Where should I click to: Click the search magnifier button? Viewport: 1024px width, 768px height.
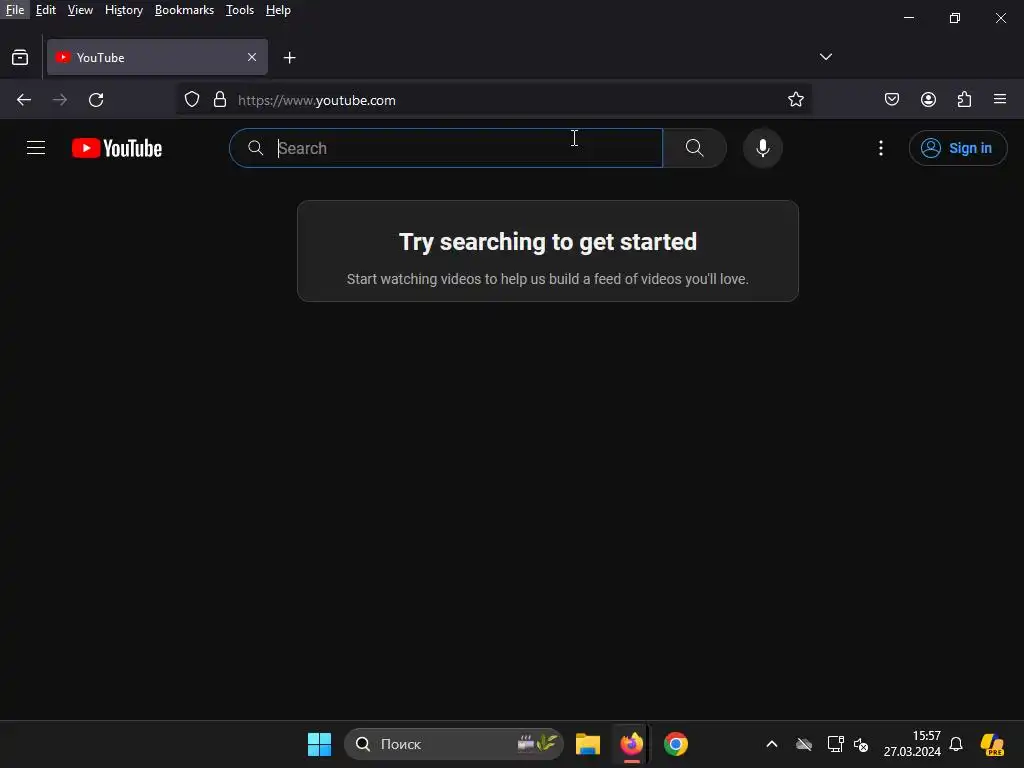[695, 148]
